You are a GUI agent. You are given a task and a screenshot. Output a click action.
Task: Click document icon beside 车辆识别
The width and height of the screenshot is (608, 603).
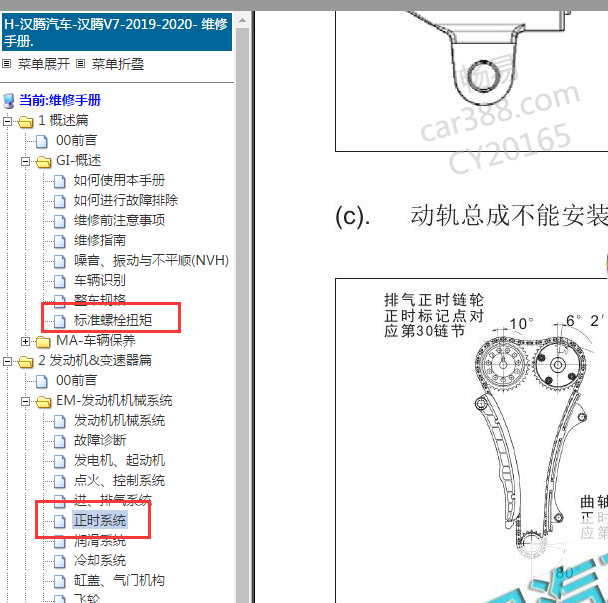click(59, 281)
